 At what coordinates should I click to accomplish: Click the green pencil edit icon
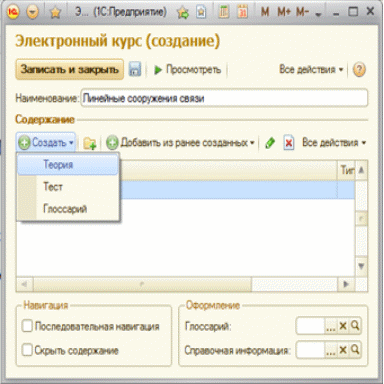coord(270,143)
